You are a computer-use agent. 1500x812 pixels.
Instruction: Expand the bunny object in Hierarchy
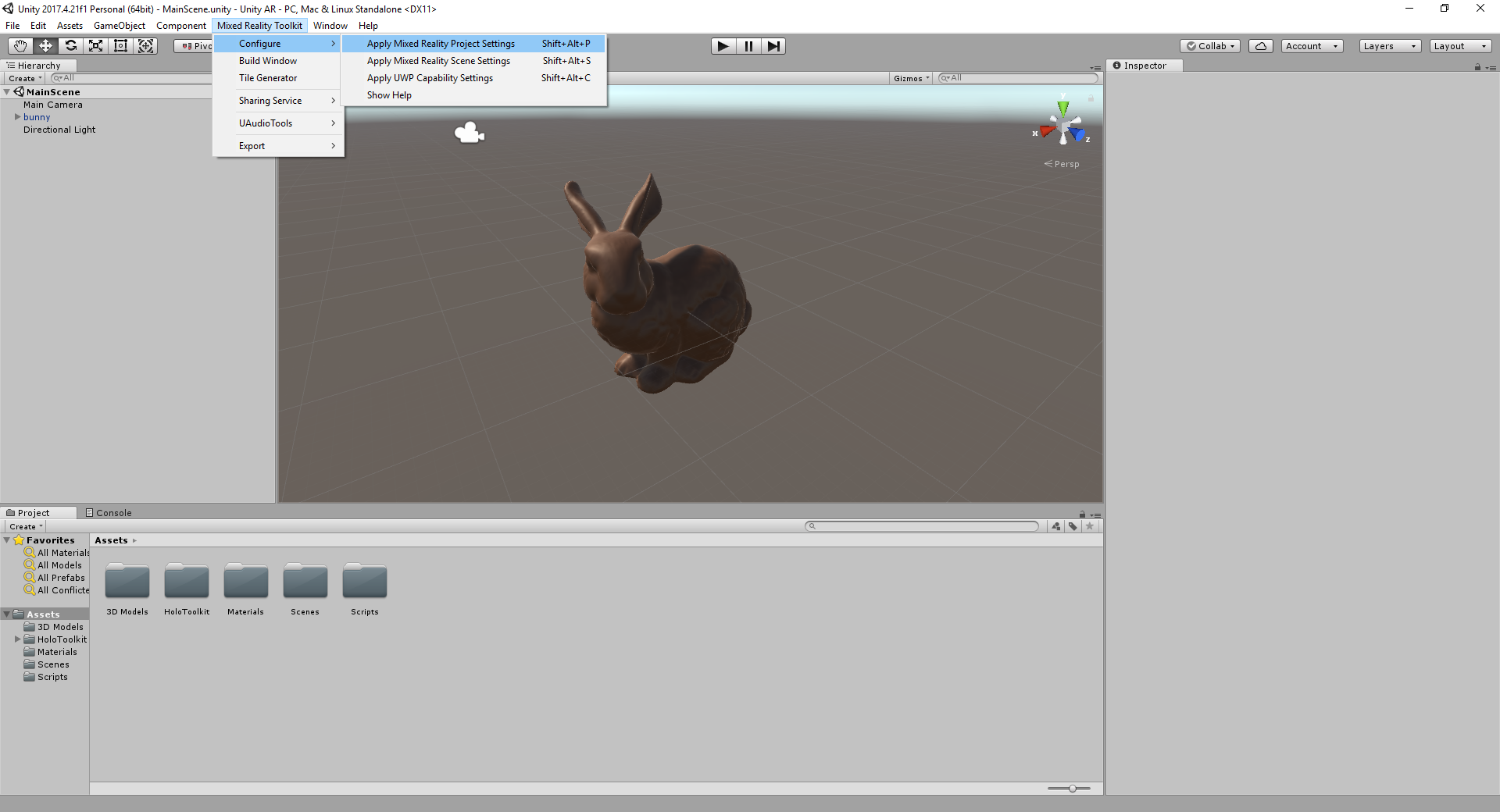[x=17, y=117]
